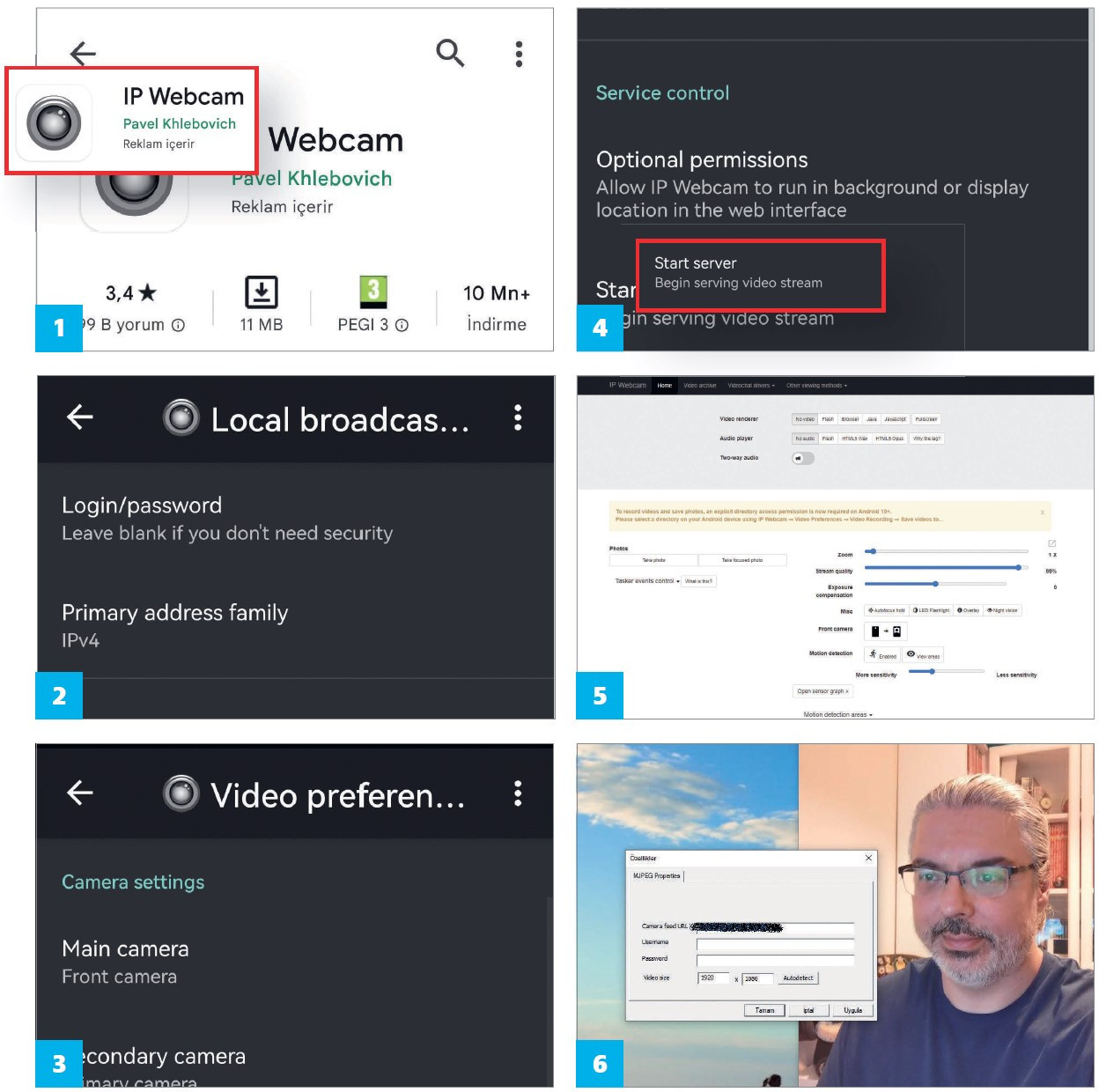This screenshot has height=1092, width=1099.
Task: Go back from the Local broadcasting screen
Action: click(80, 417)
